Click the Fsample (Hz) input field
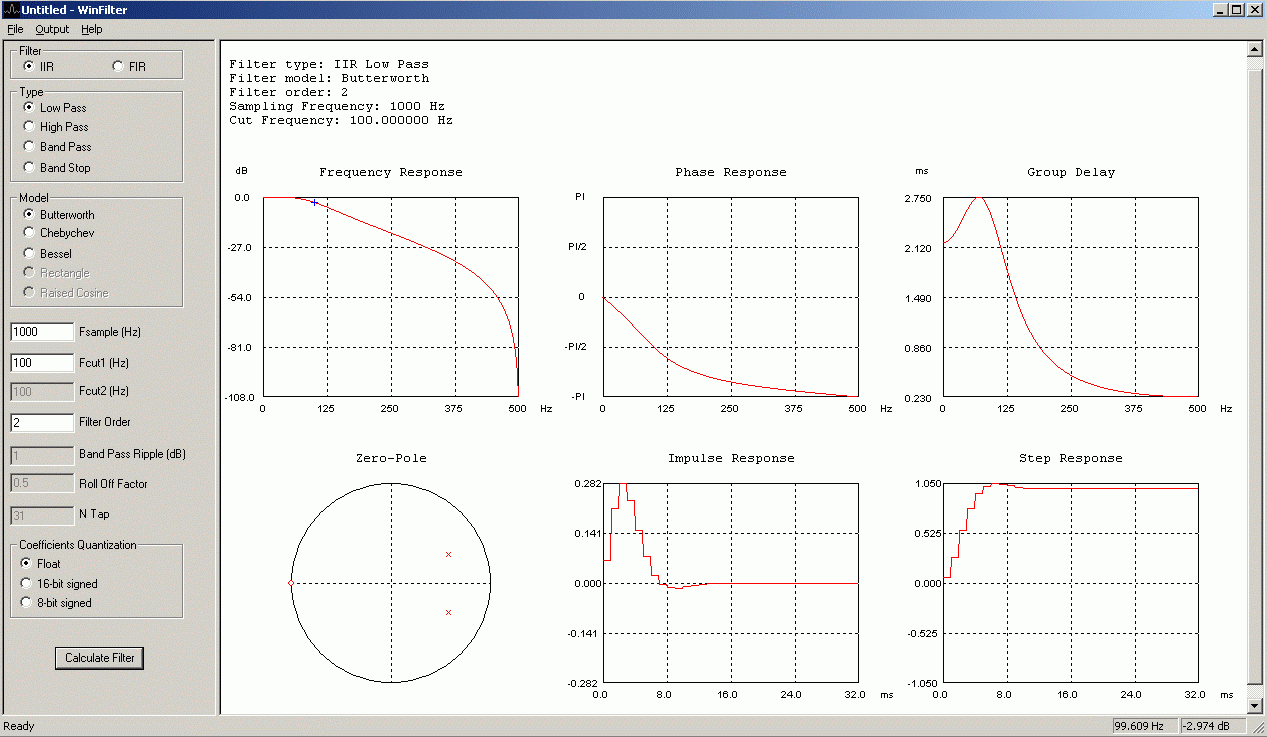1267x737 pixels. pyautogui.click(x=42, y=332)
